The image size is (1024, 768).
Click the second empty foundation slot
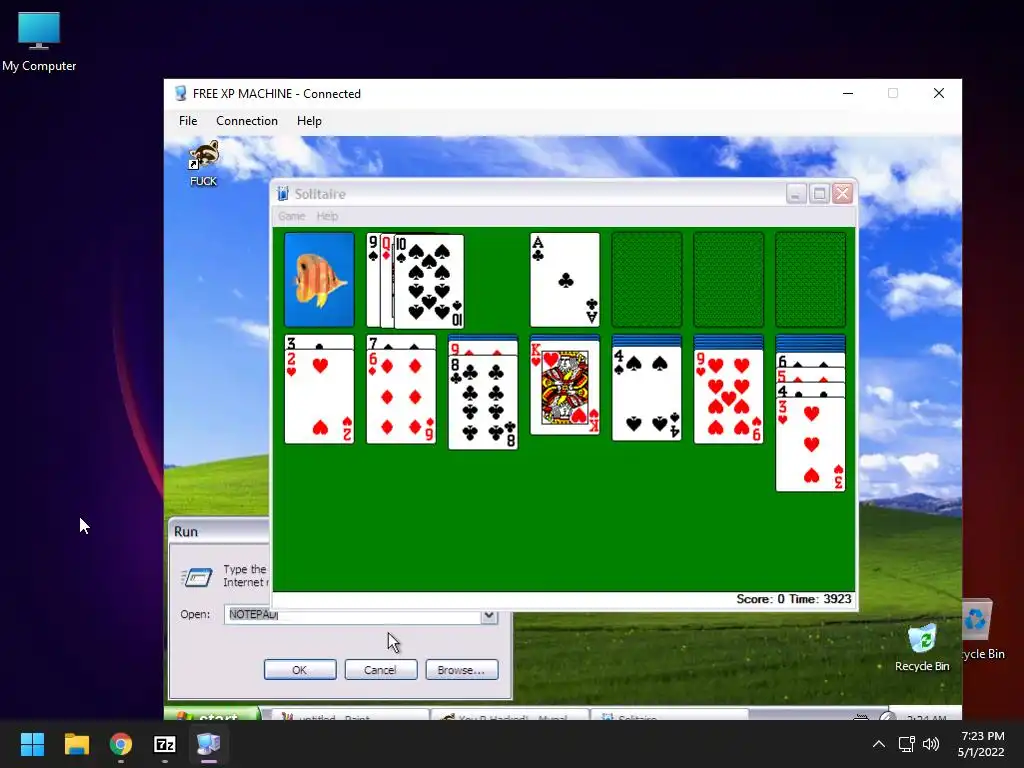click(x=728, y=280)
